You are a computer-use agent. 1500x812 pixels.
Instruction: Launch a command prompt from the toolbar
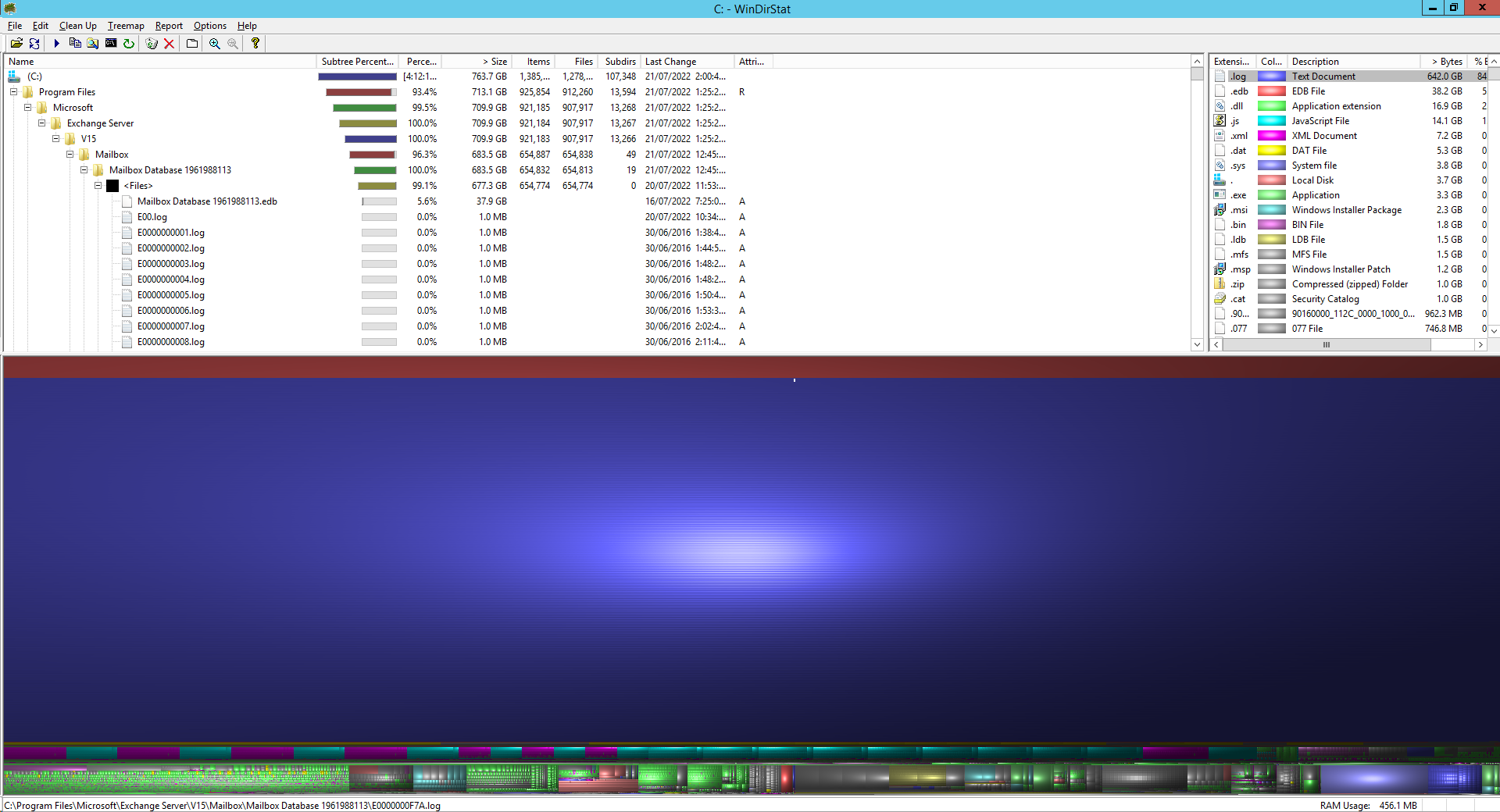pos(111,43)
